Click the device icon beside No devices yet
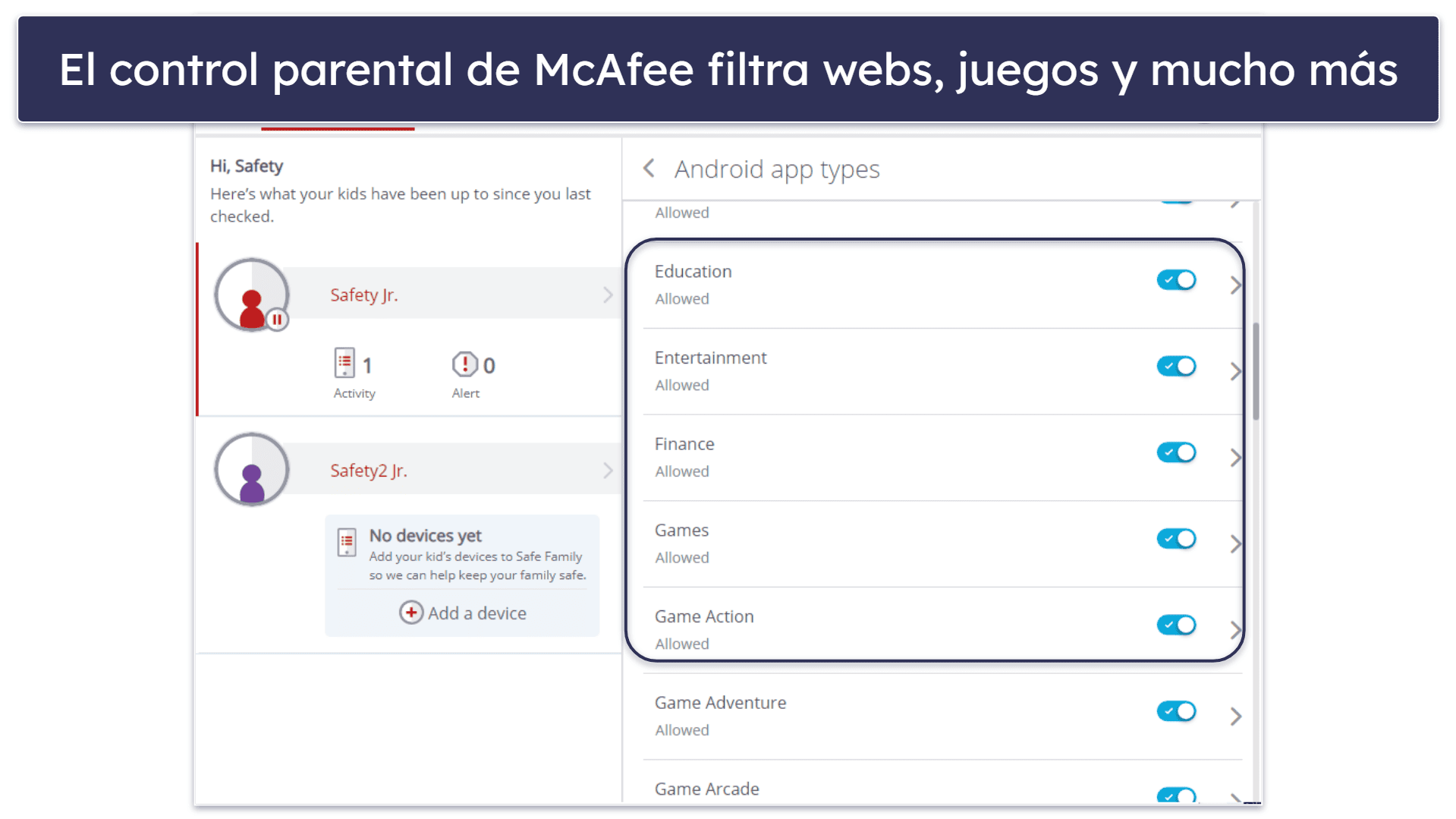 [x=347, y=543]
